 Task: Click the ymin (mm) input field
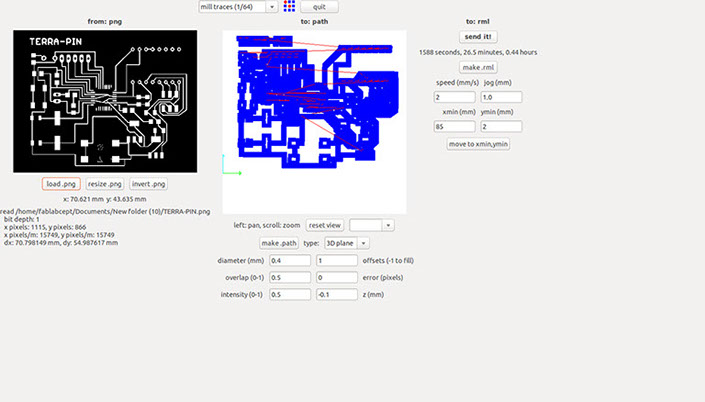[x=501, y=126]
